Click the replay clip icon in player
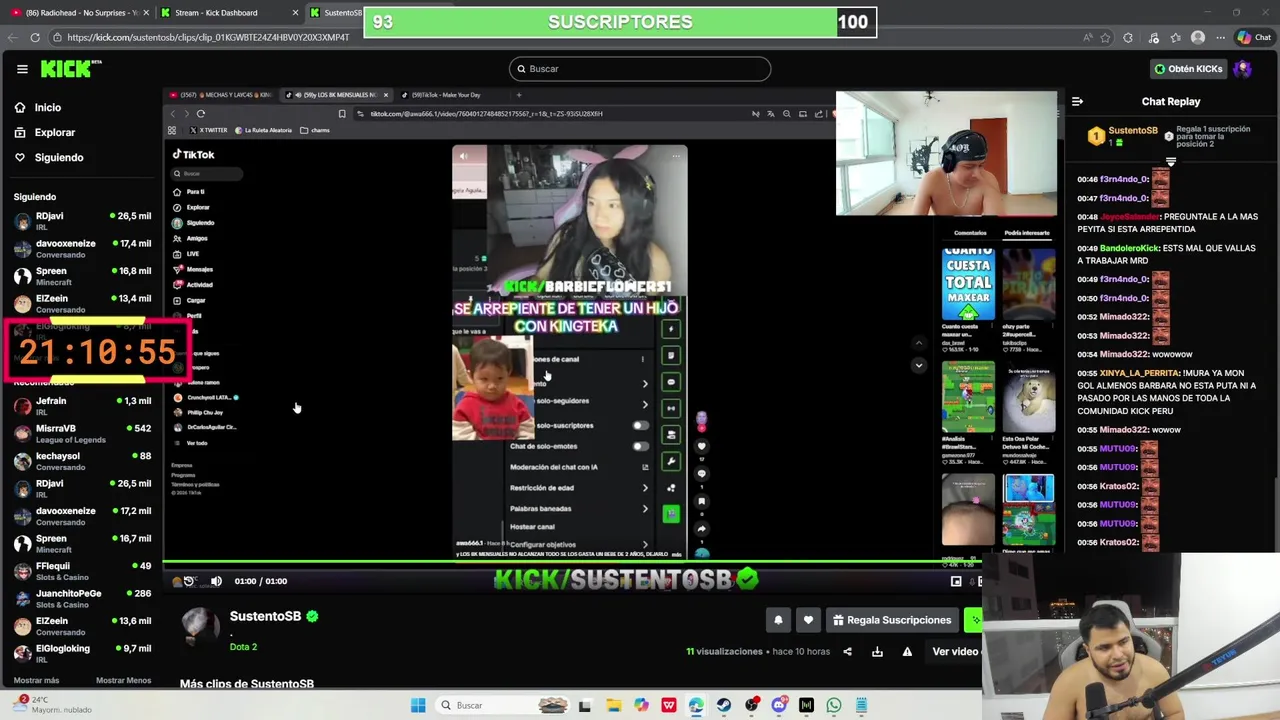 (x=188, y=581)
